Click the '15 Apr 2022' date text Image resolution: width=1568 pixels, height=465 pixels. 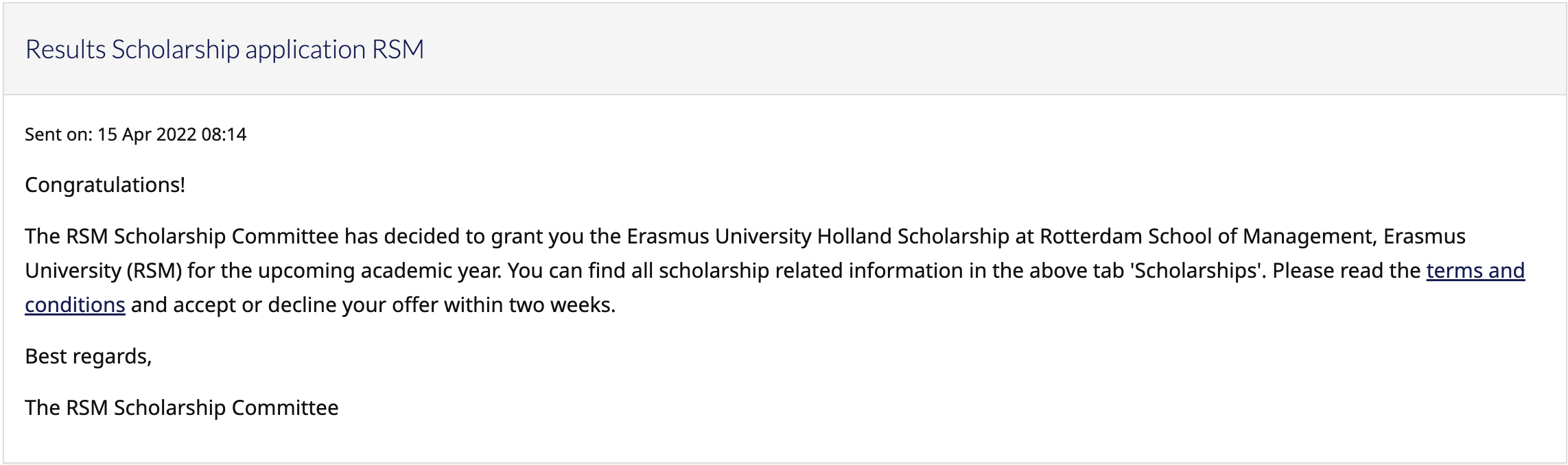(147, 134)
